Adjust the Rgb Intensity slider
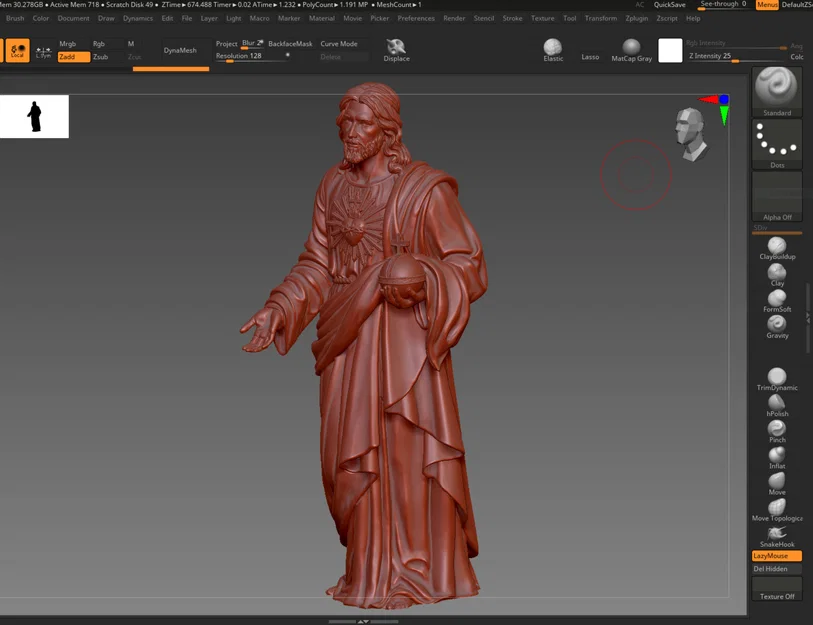This screenshot has height=625, width=813. click(x=735, y=44)
